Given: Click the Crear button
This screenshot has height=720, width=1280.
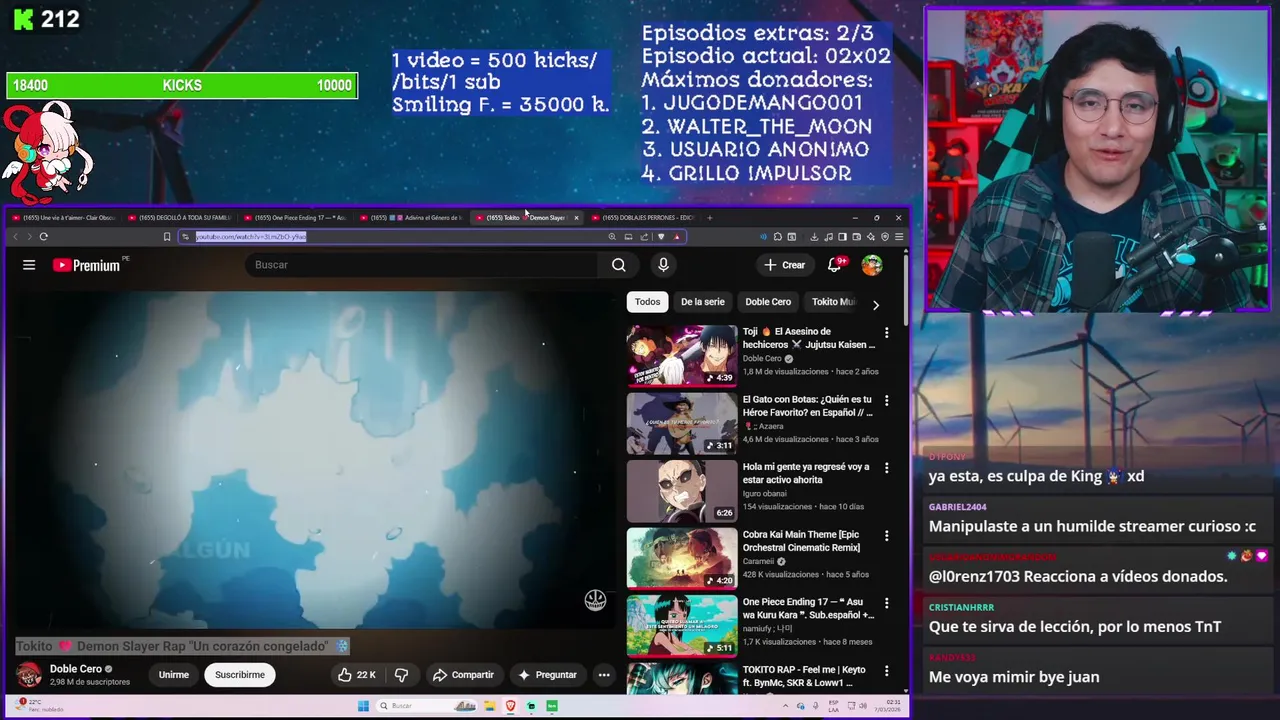Looking at the screenshot, I should pos(785,265).
